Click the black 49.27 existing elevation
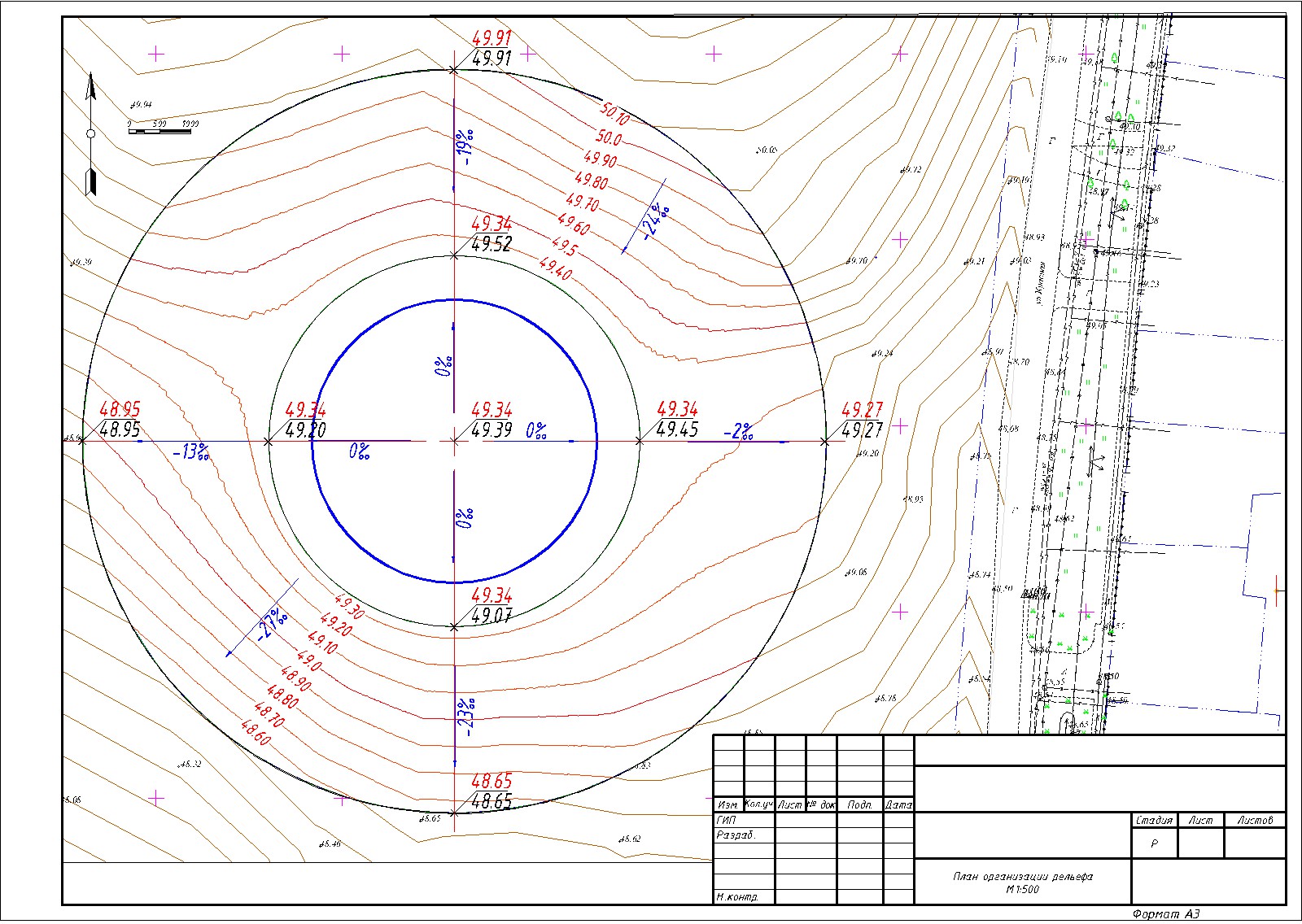 coord(863,429)
